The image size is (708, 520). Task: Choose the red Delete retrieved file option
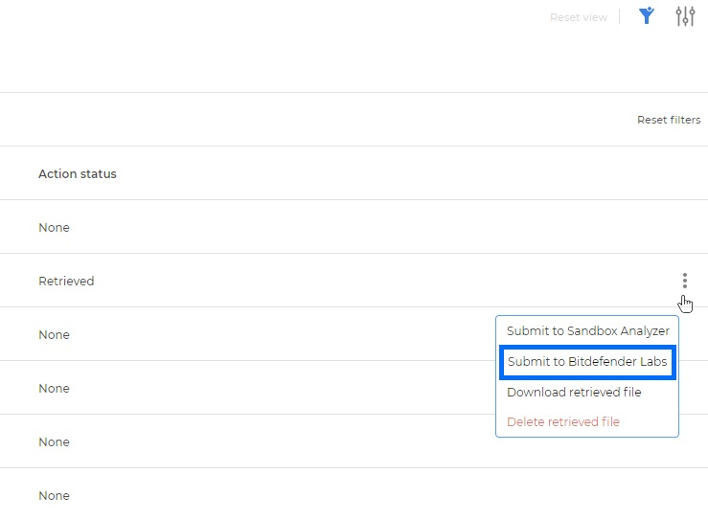point(563,422)
